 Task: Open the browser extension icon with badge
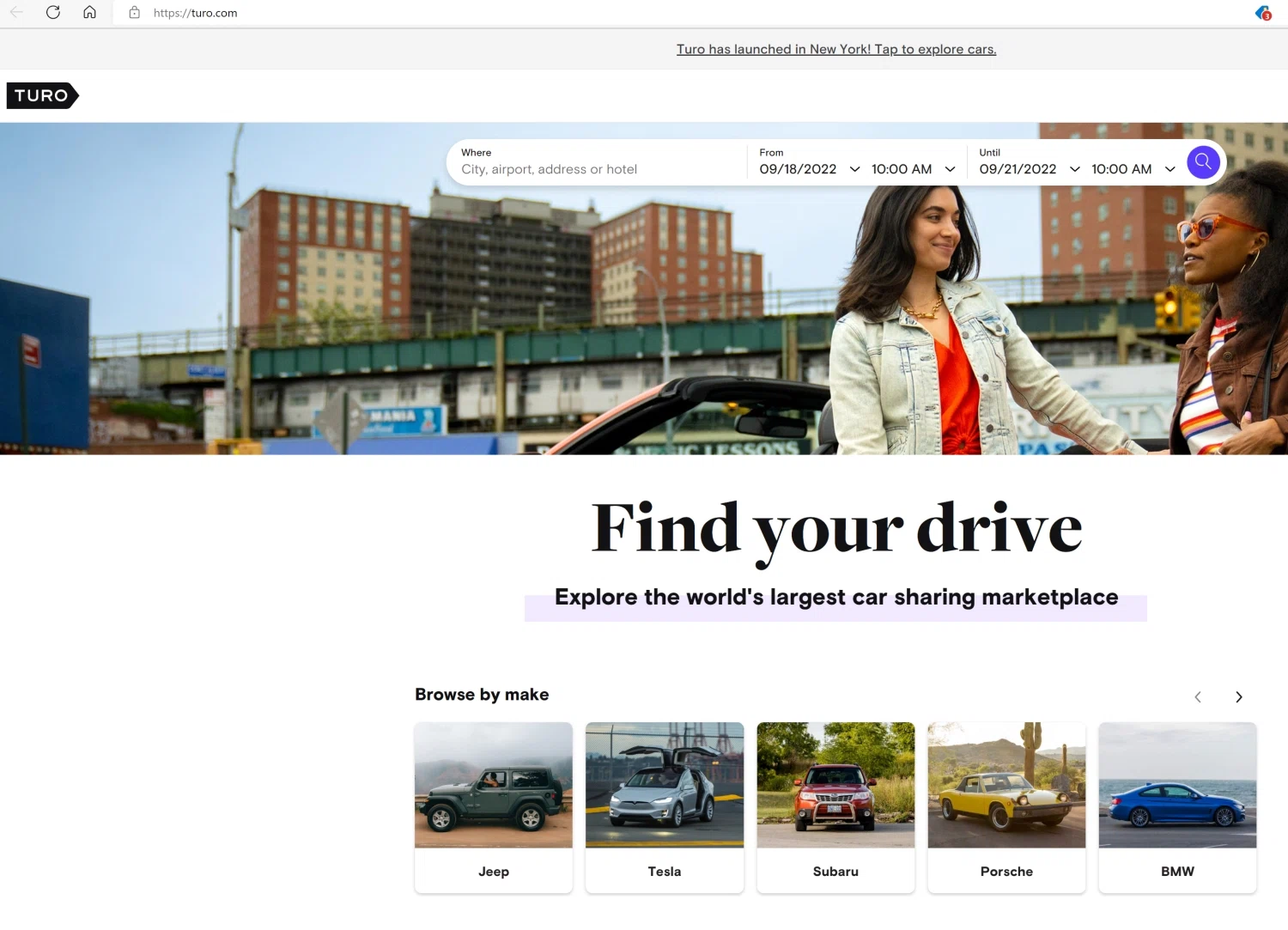coord(1263,13)
